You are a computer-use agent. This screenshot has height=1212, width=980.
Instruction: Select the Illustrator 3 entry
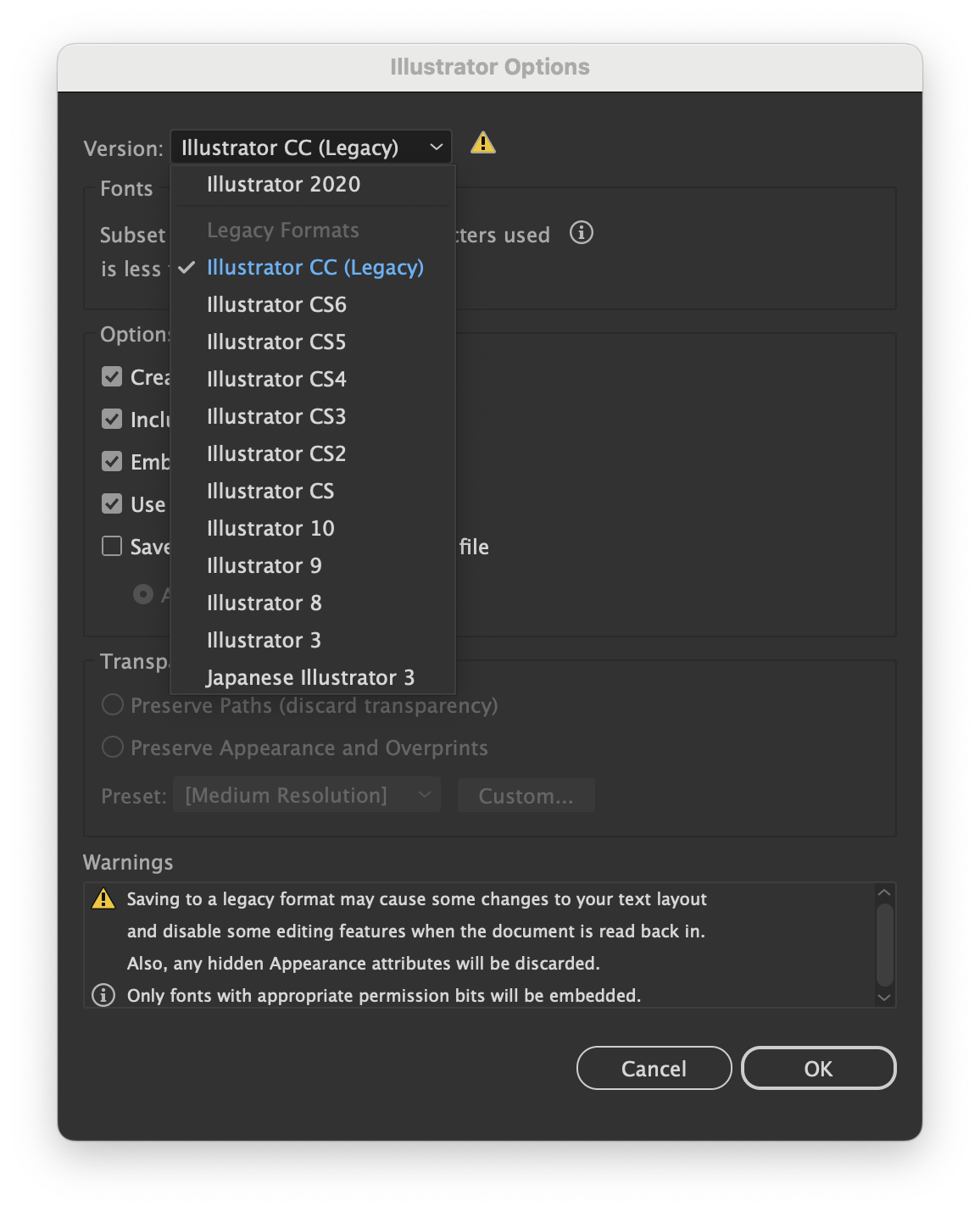click(313, 640)
